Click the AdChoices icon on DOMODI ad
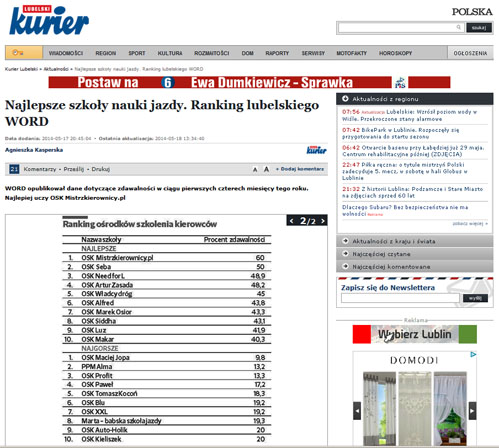 [473, 354]
